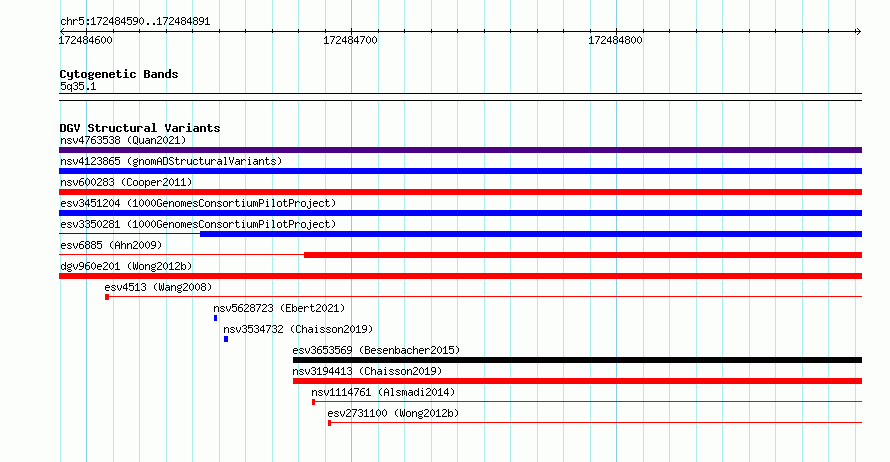Image resolution: width=890 pixels, height=462 pixels.
Task: Click the DGV Structural Variants track title
Action: point(140,128)
